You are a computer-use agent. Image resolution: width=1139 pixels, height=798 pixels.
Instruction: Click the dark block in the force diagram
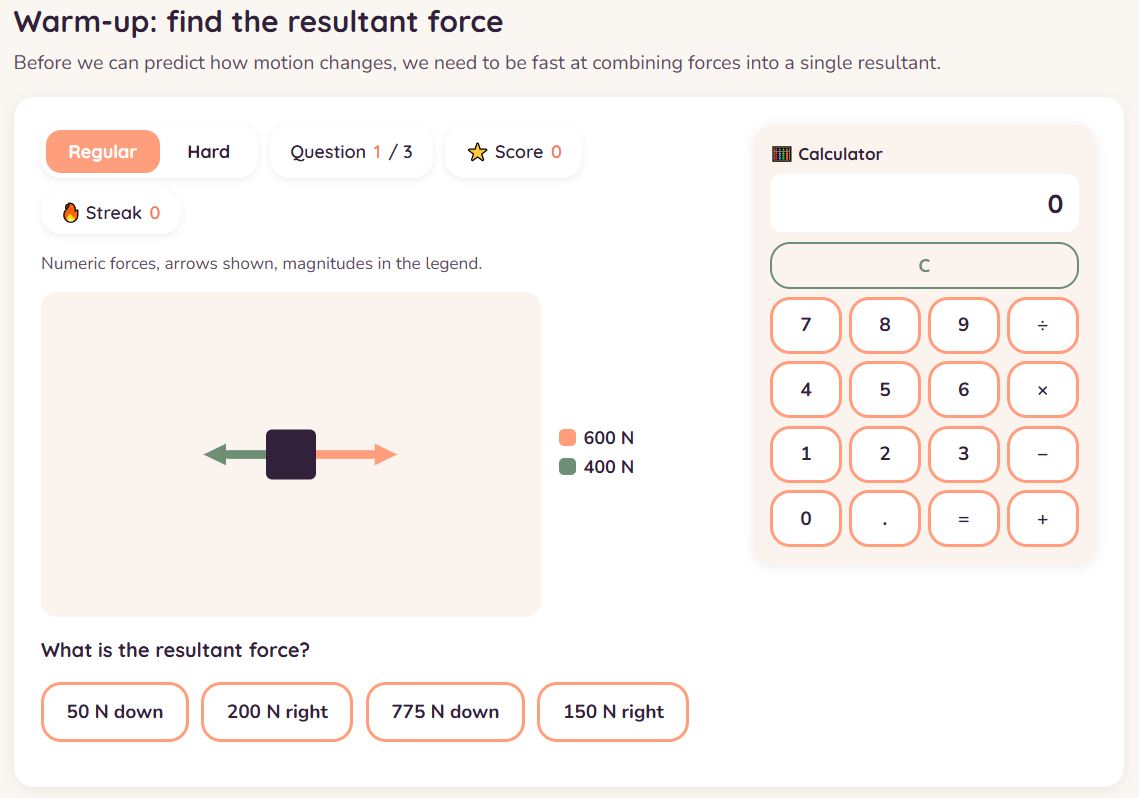tap(291, 455)
